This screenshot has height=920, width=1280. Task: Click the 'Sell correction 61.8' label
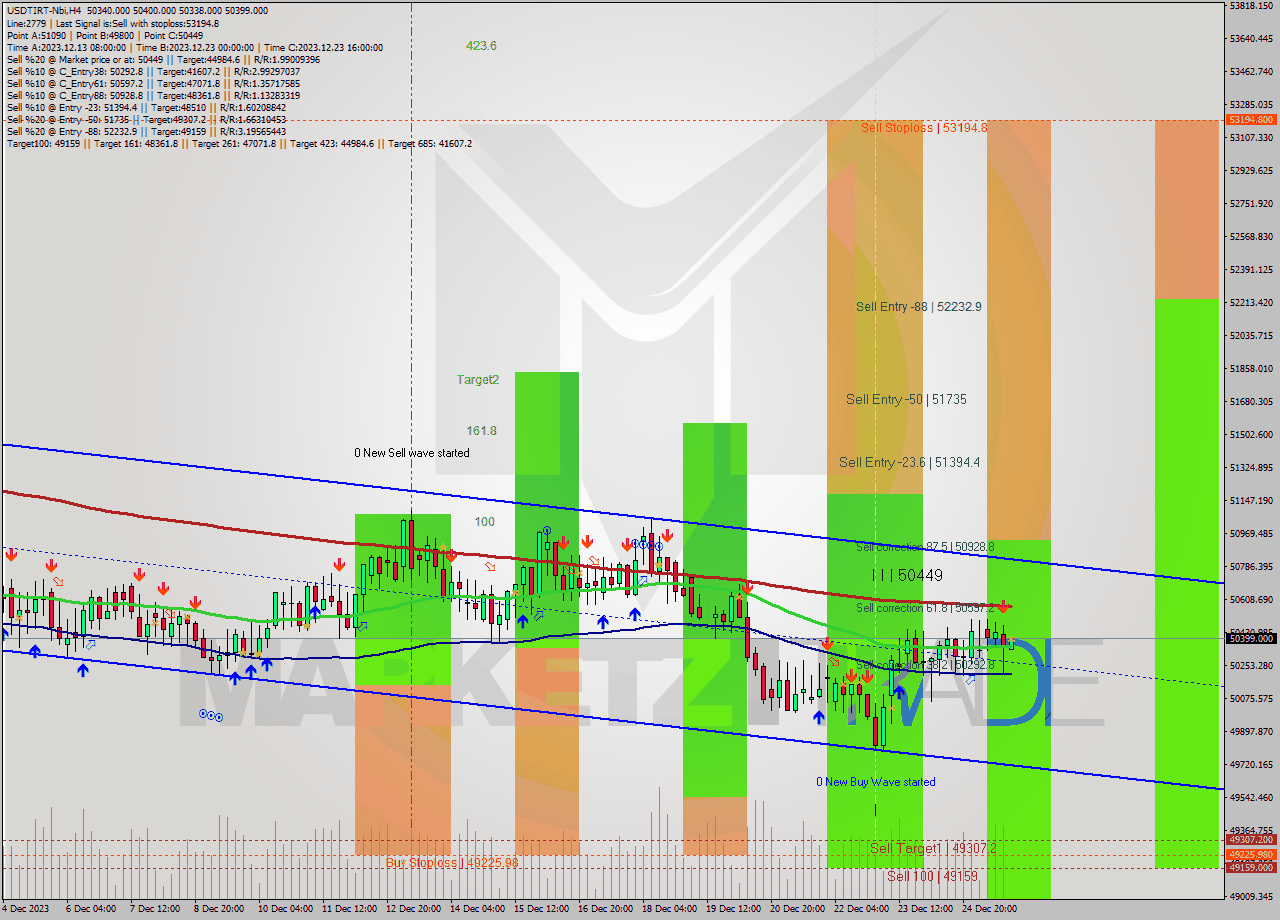click(925, 608)
